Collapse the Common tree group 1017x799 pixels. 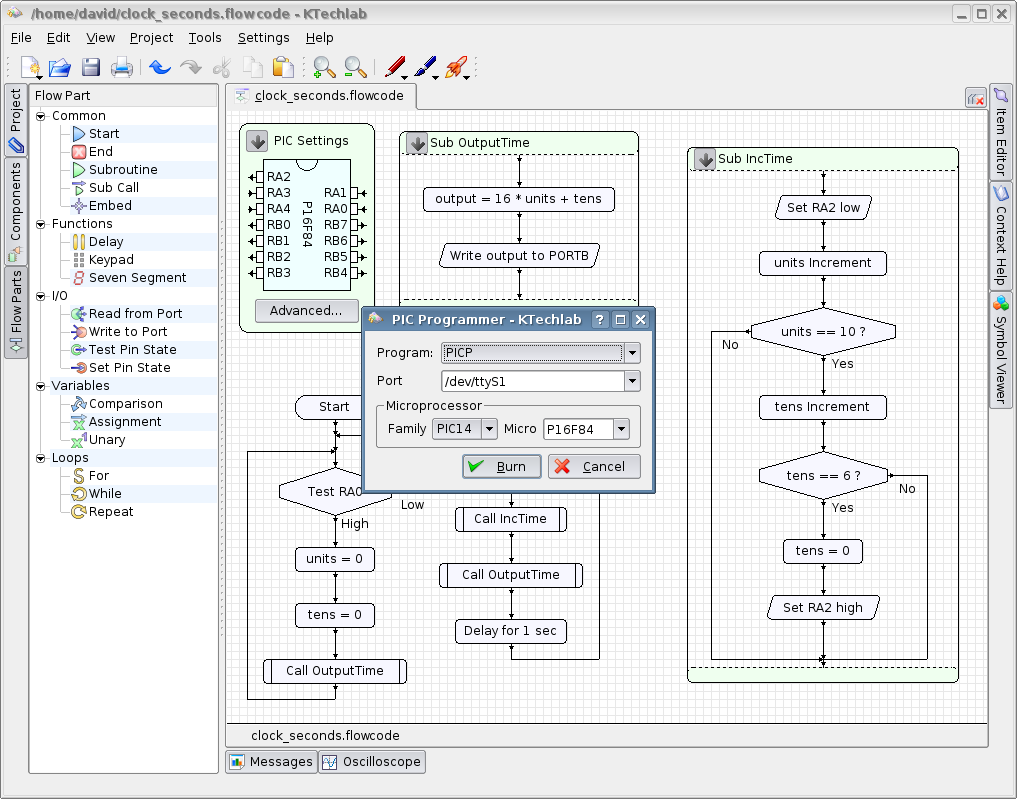coord(41,116)
